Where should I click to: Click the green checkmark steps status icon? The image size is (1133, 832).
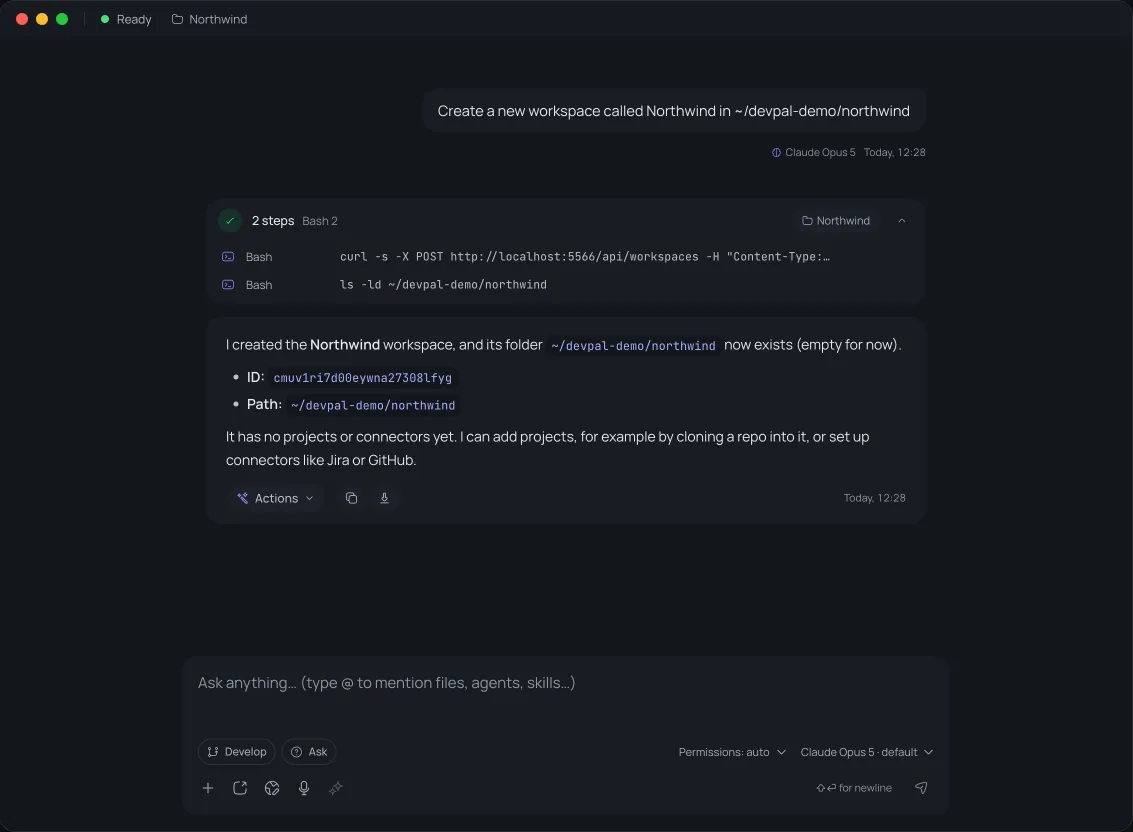pyautogui.click(x=230, y=220)
